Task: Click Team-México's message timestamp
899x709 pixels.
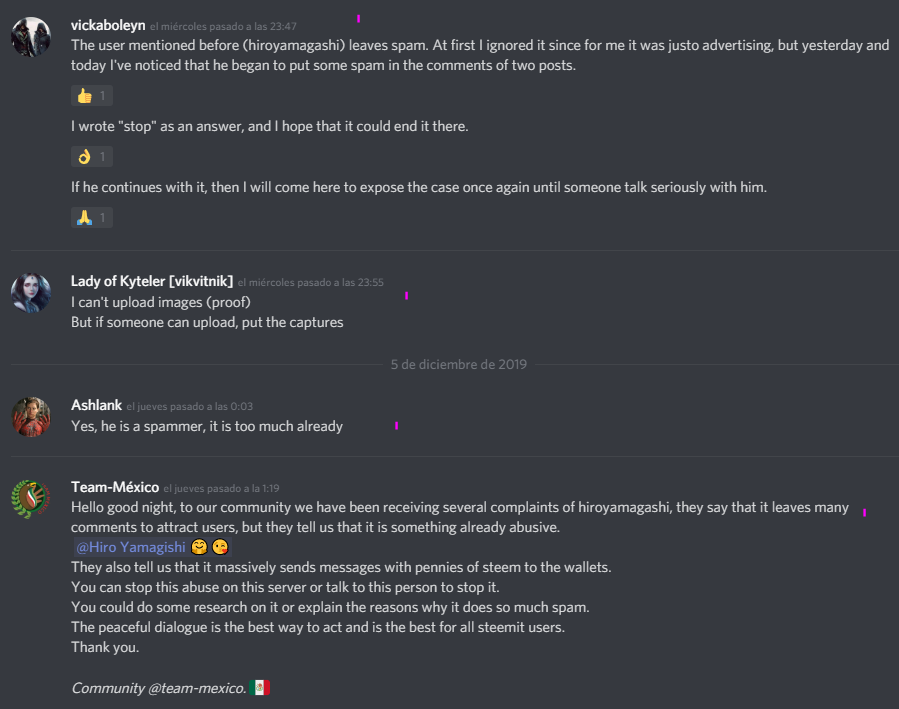Action: point(221,488)
